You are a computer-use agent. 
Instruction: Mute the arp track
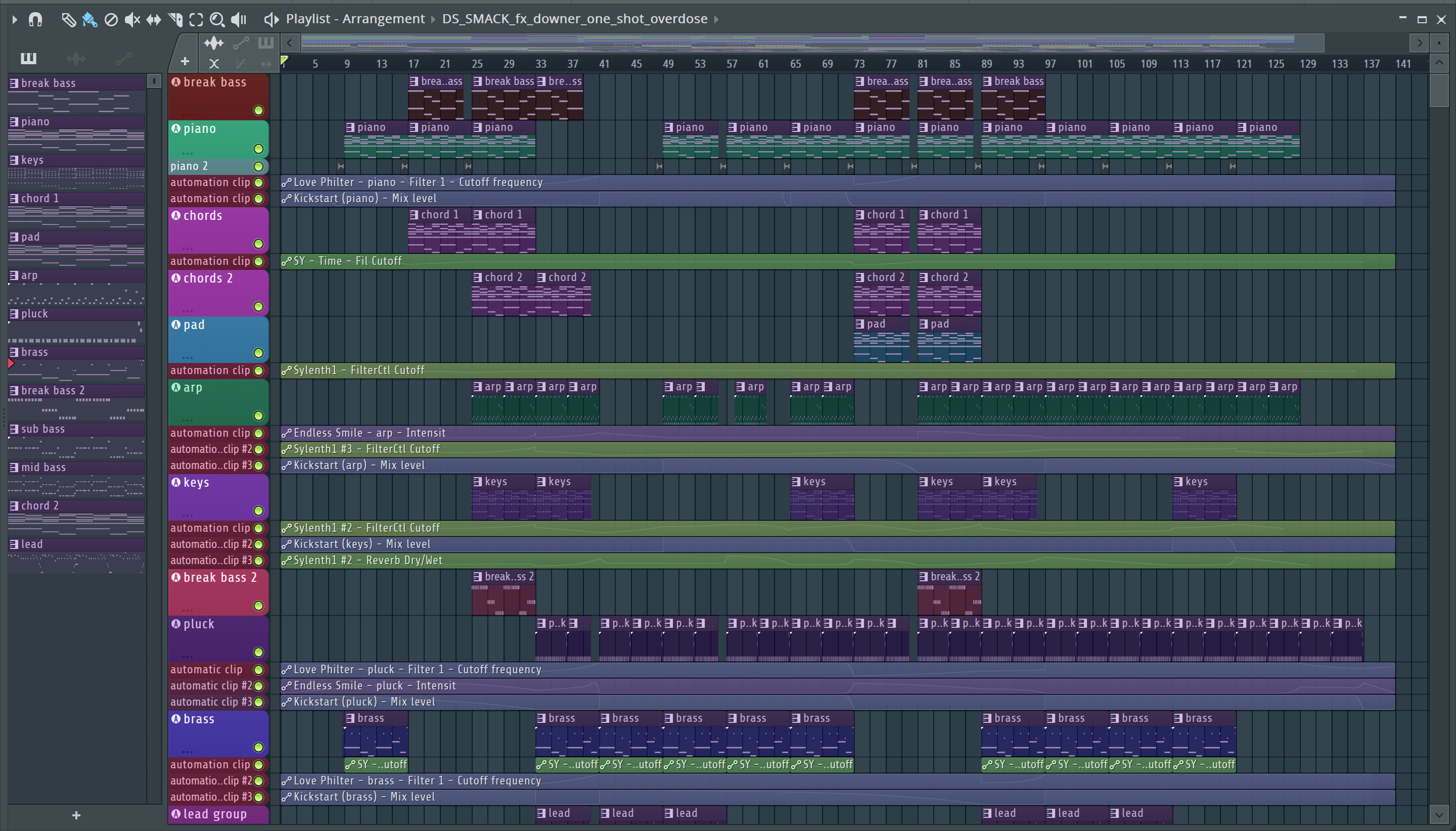point(258,415)
